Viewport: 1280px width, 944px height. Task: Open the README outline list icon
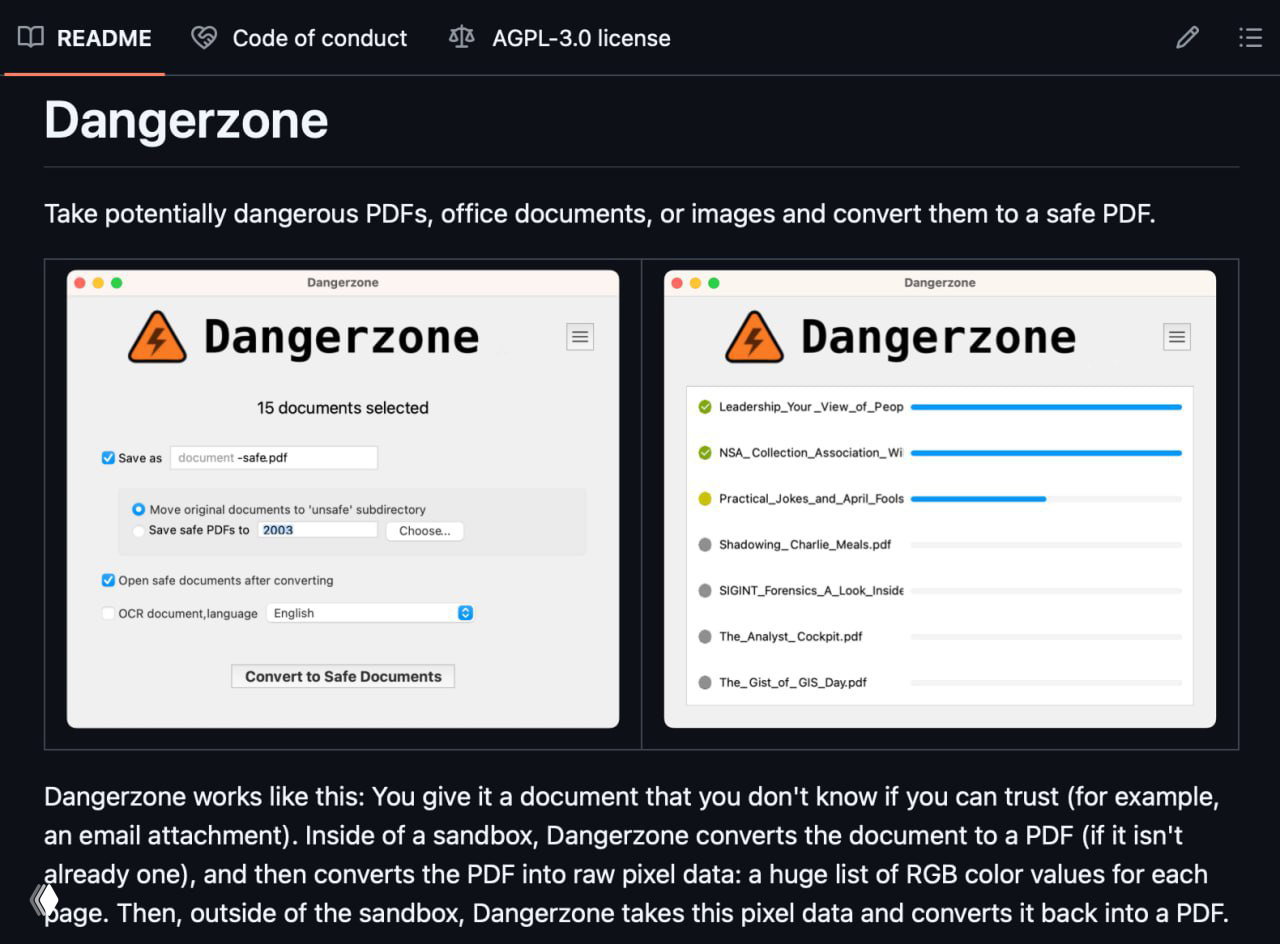point(1250,38)
